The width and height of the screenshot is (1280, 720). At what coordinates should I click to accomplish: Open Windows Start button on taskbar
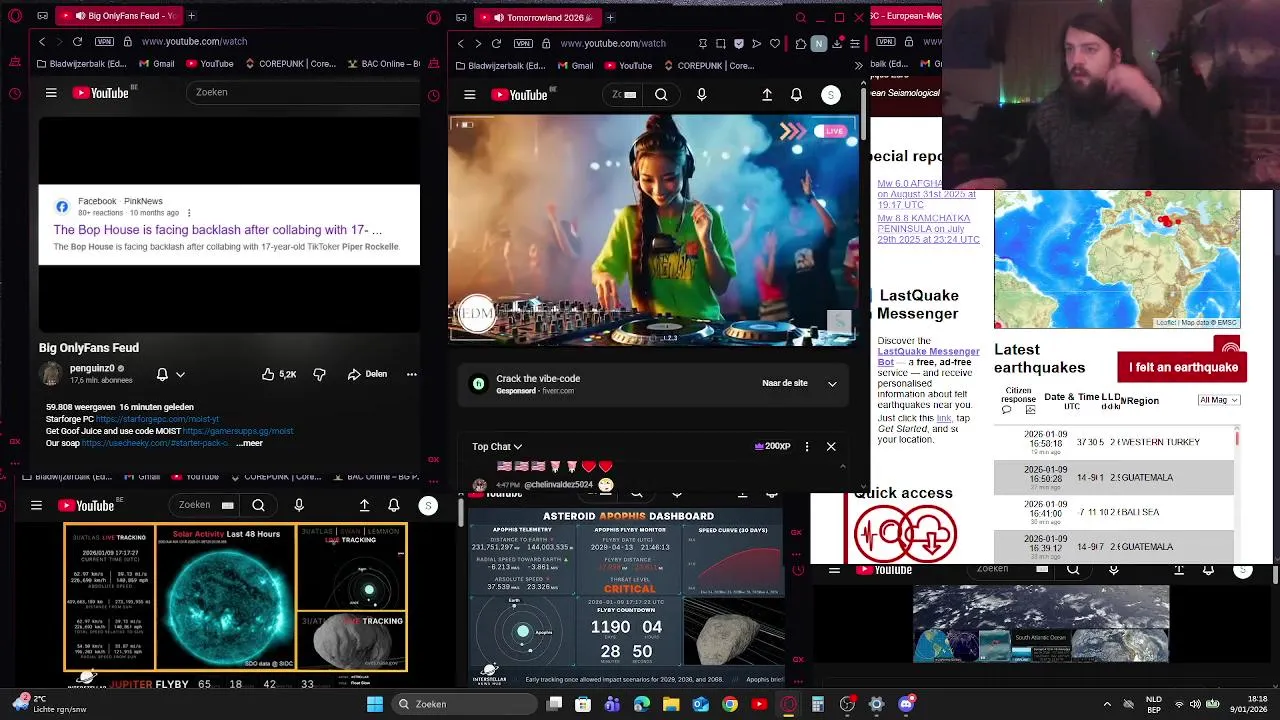(x=375, y=704)
